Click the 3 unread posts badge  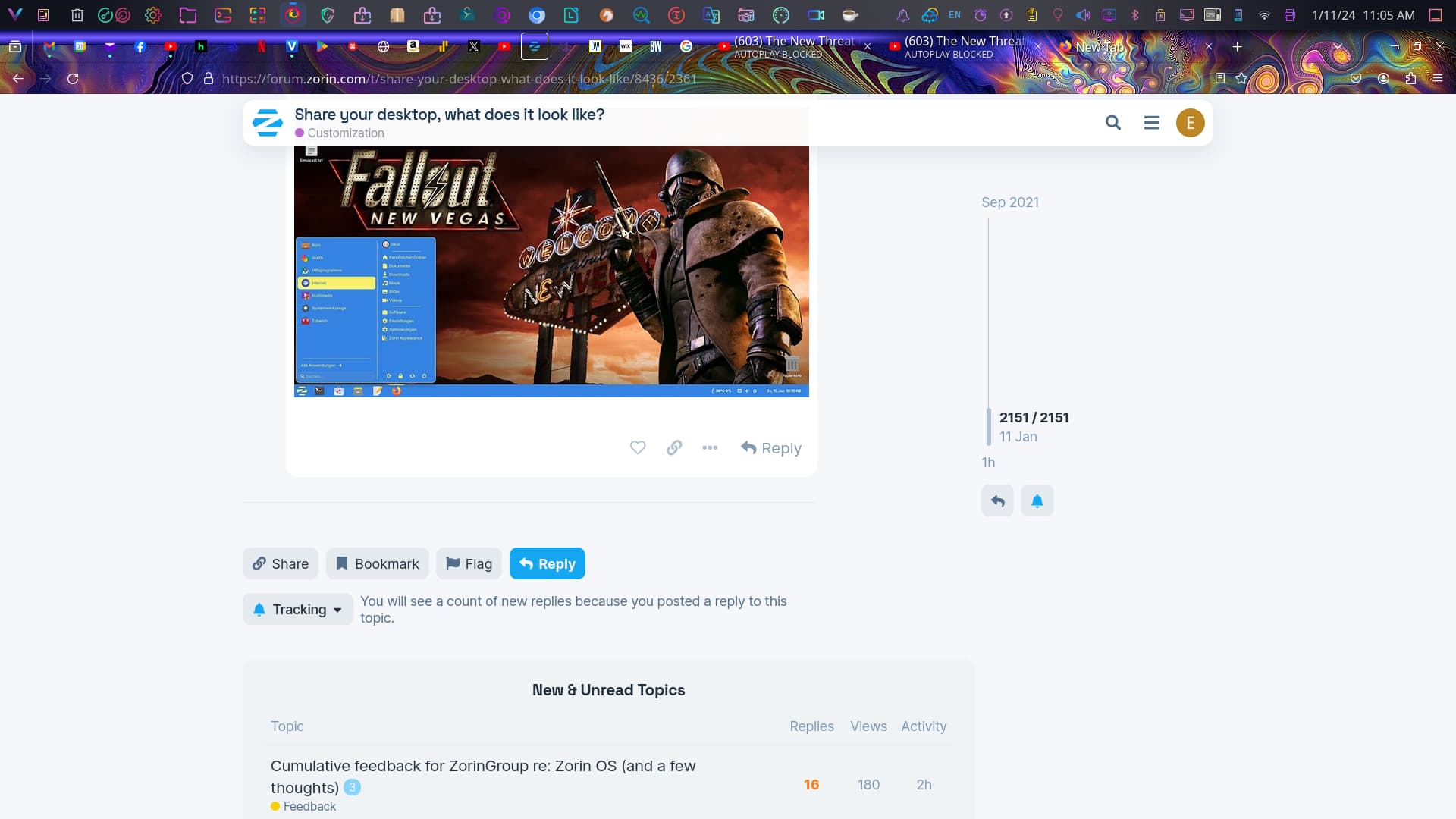(352, 787)
